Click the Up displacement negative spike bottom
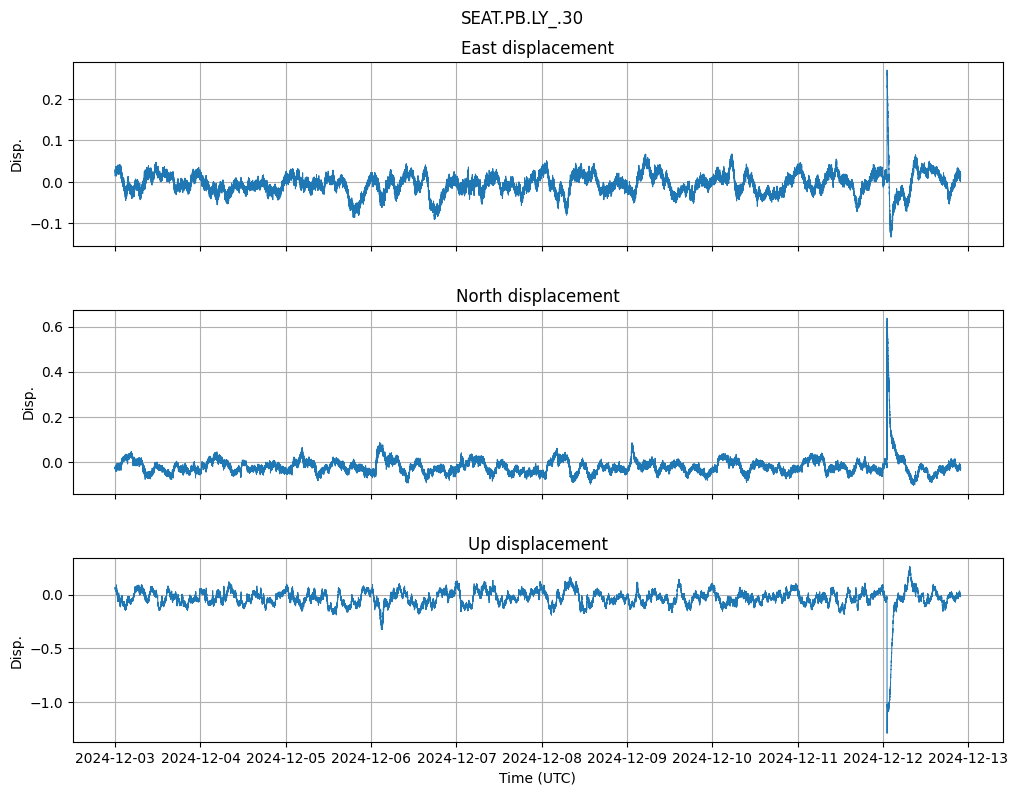The image size is (1018, 795). coord(886,732)
